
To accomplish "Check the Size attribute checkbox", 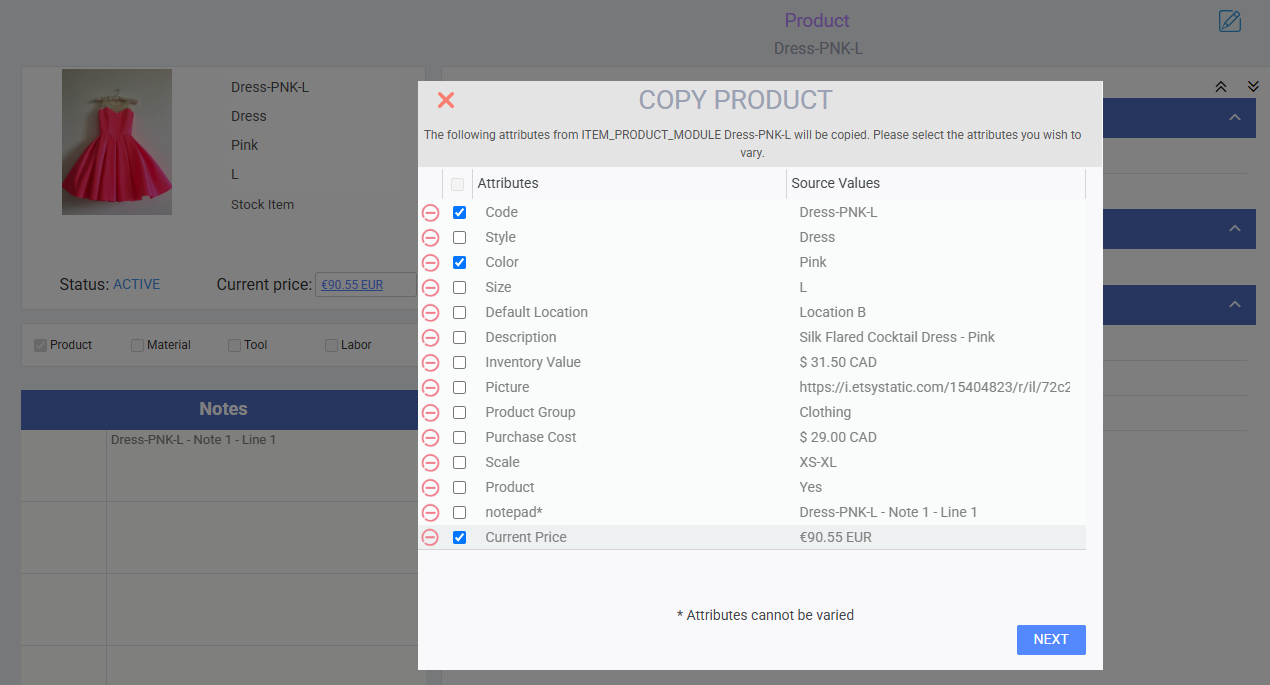I will pyautogui.click(x=460, y=288).
